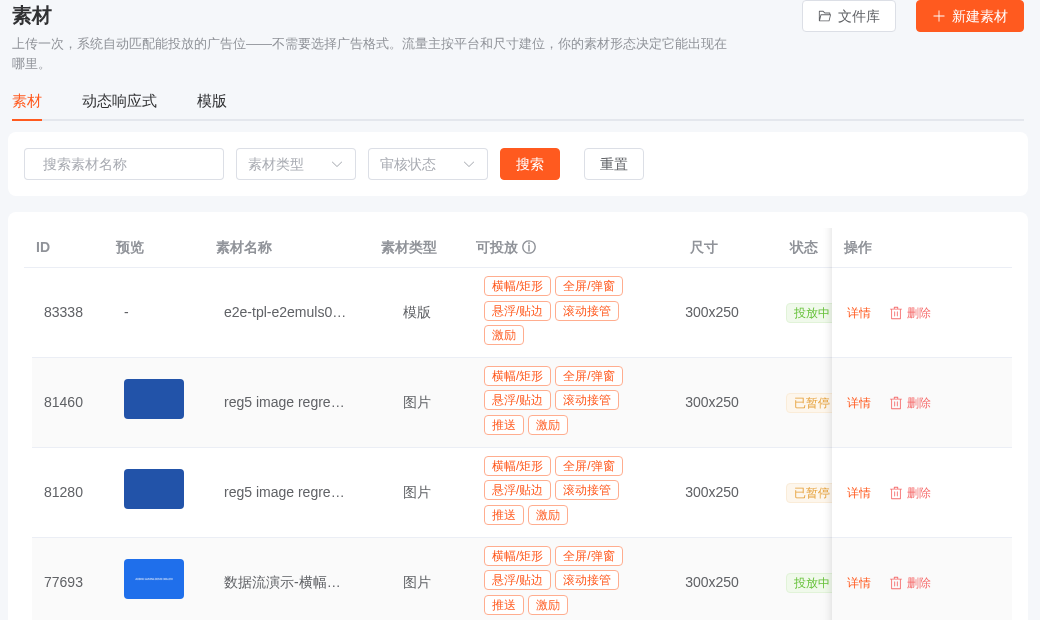Switch to the 模版 tab
1040x620 pixels.
[x=212, y=101]
